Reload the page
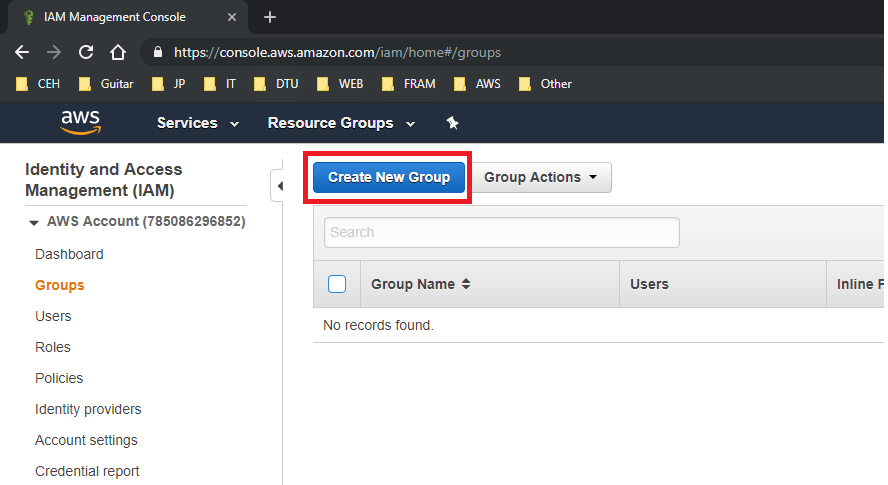 [86, 52]
